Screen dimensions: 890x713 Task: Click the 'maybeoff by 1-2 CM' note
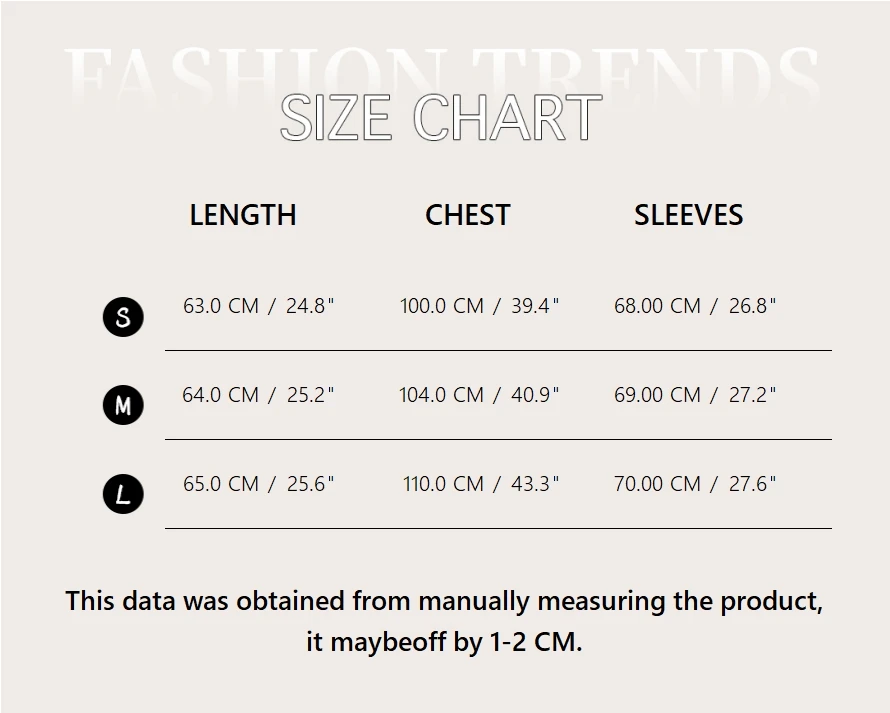pos(444,641)
